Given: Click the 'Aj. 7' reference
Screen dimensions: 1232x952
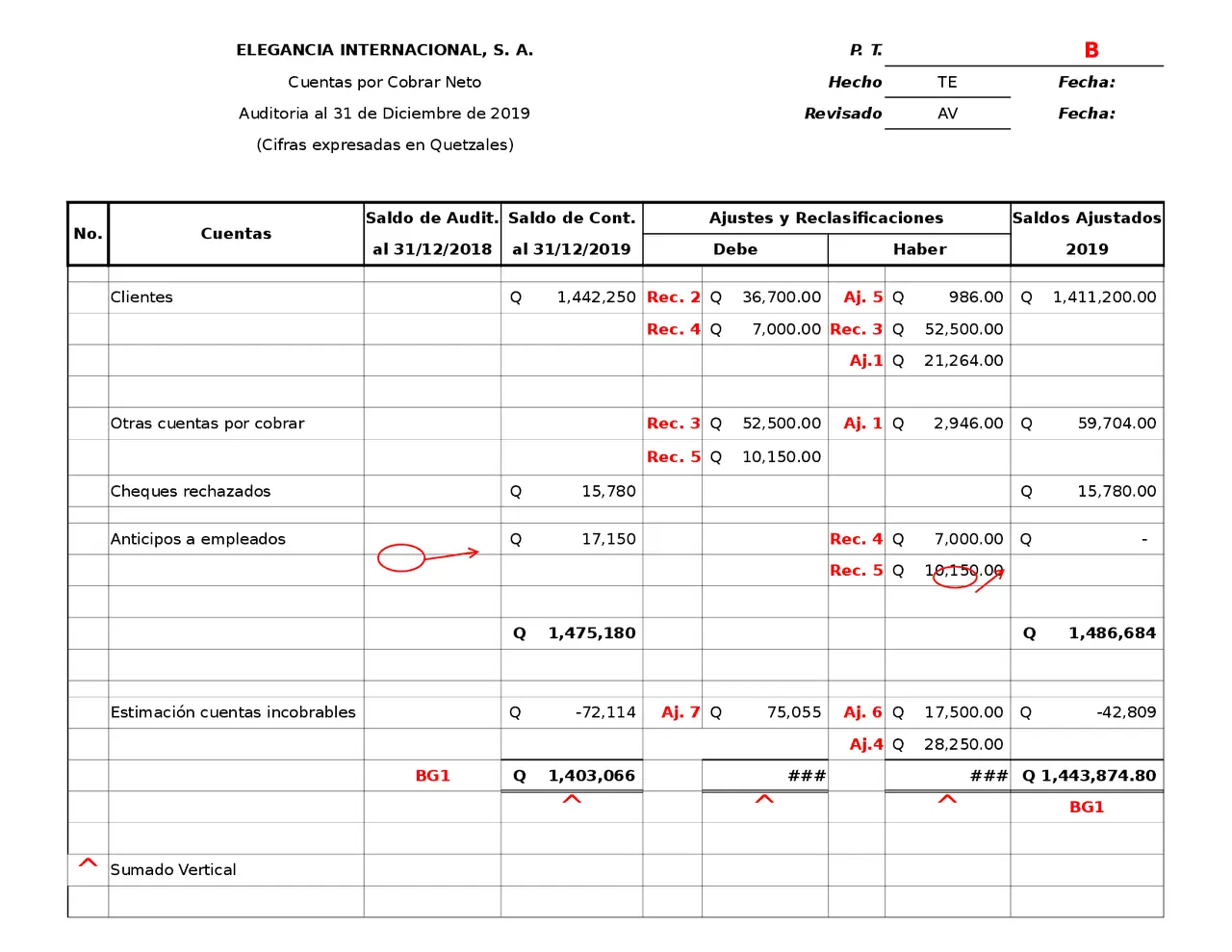Looking at the screenshot, I should tap(680, 712).
